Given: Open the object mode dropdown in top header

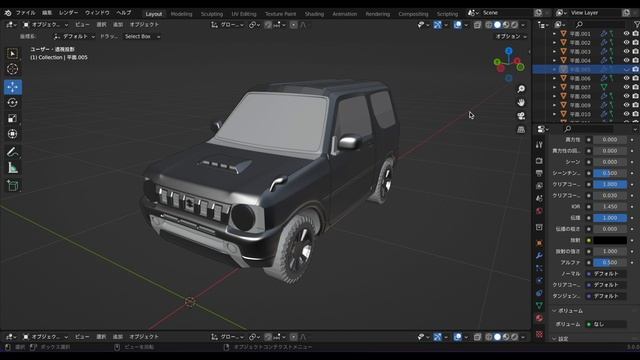Looking at the screenshot, I should point(46,25).
